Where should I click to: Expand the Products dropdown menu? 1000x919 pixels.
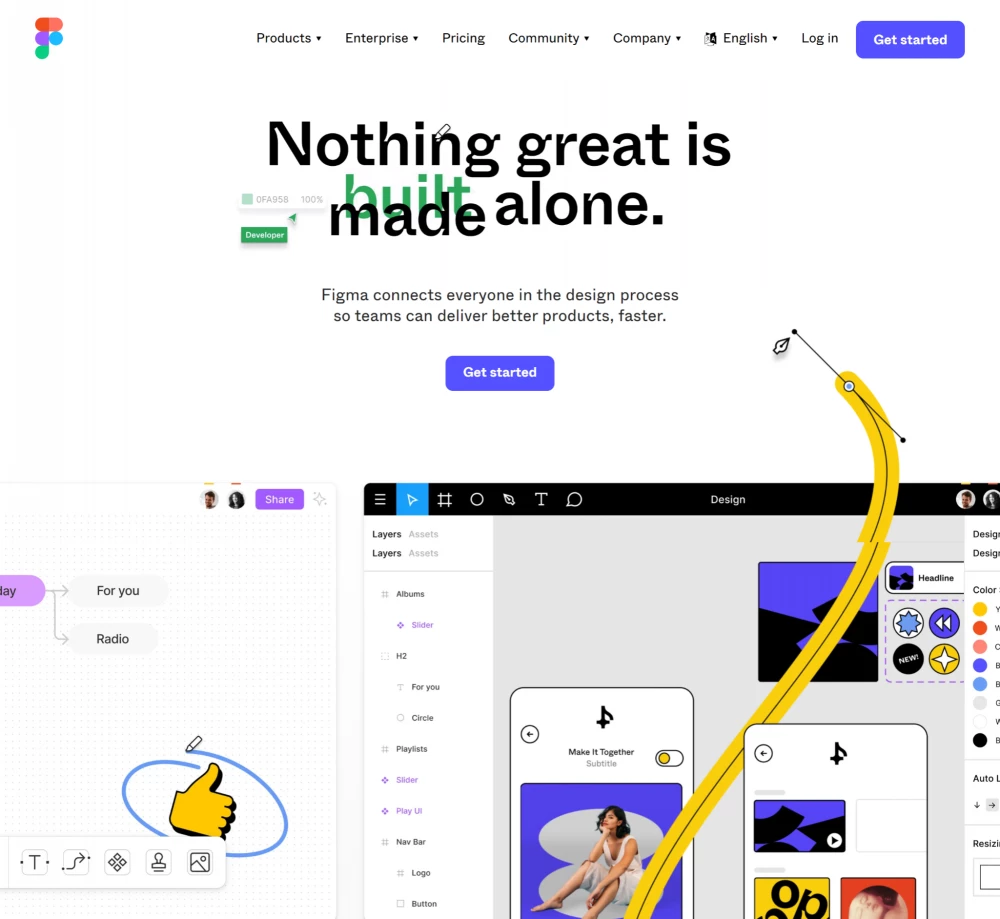click(x=289, y=38)
